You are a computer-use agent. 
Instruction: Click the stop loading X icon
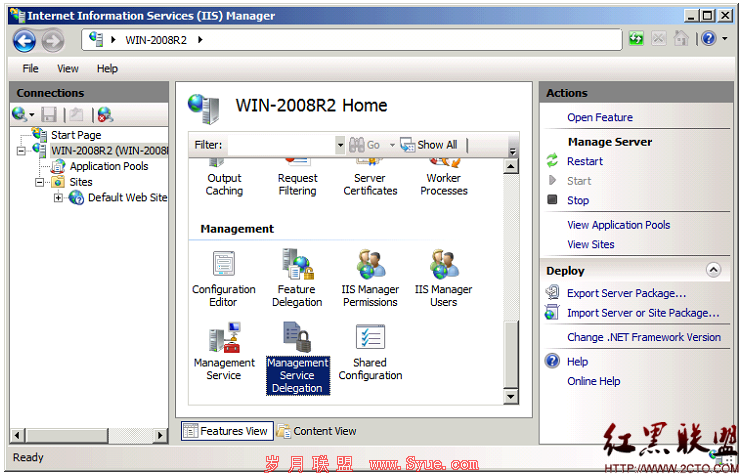pyautogui.click(x=659, y=38)
